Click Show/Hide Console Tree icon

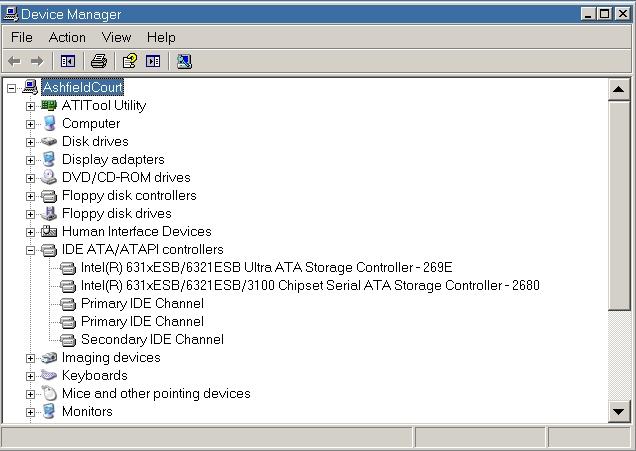click(68, 61)
